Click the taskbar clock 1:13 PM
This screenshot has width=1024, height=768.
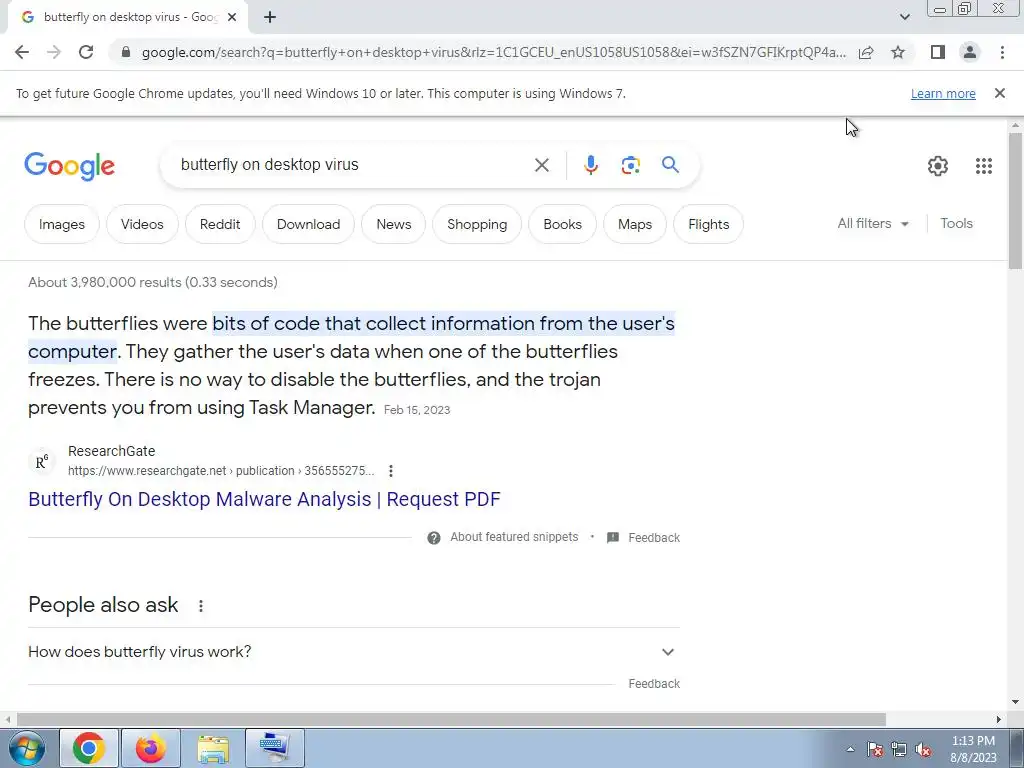tap(973, 748)
